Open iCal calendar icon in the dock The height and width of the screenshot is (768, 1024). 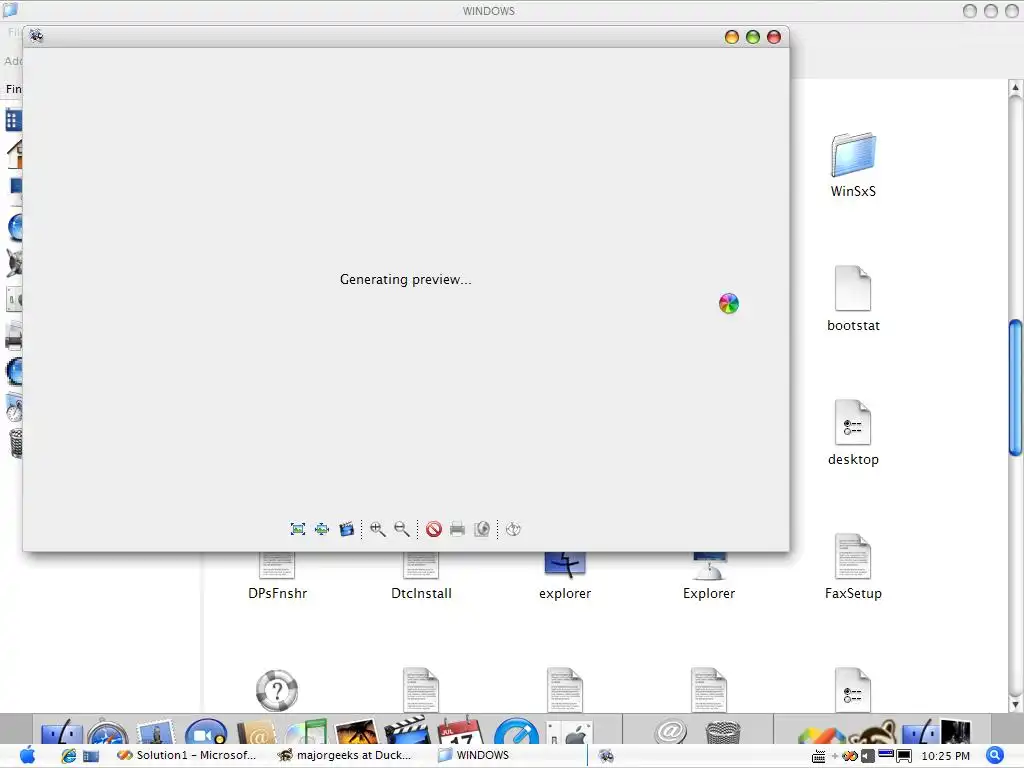[x=460, y=731]
